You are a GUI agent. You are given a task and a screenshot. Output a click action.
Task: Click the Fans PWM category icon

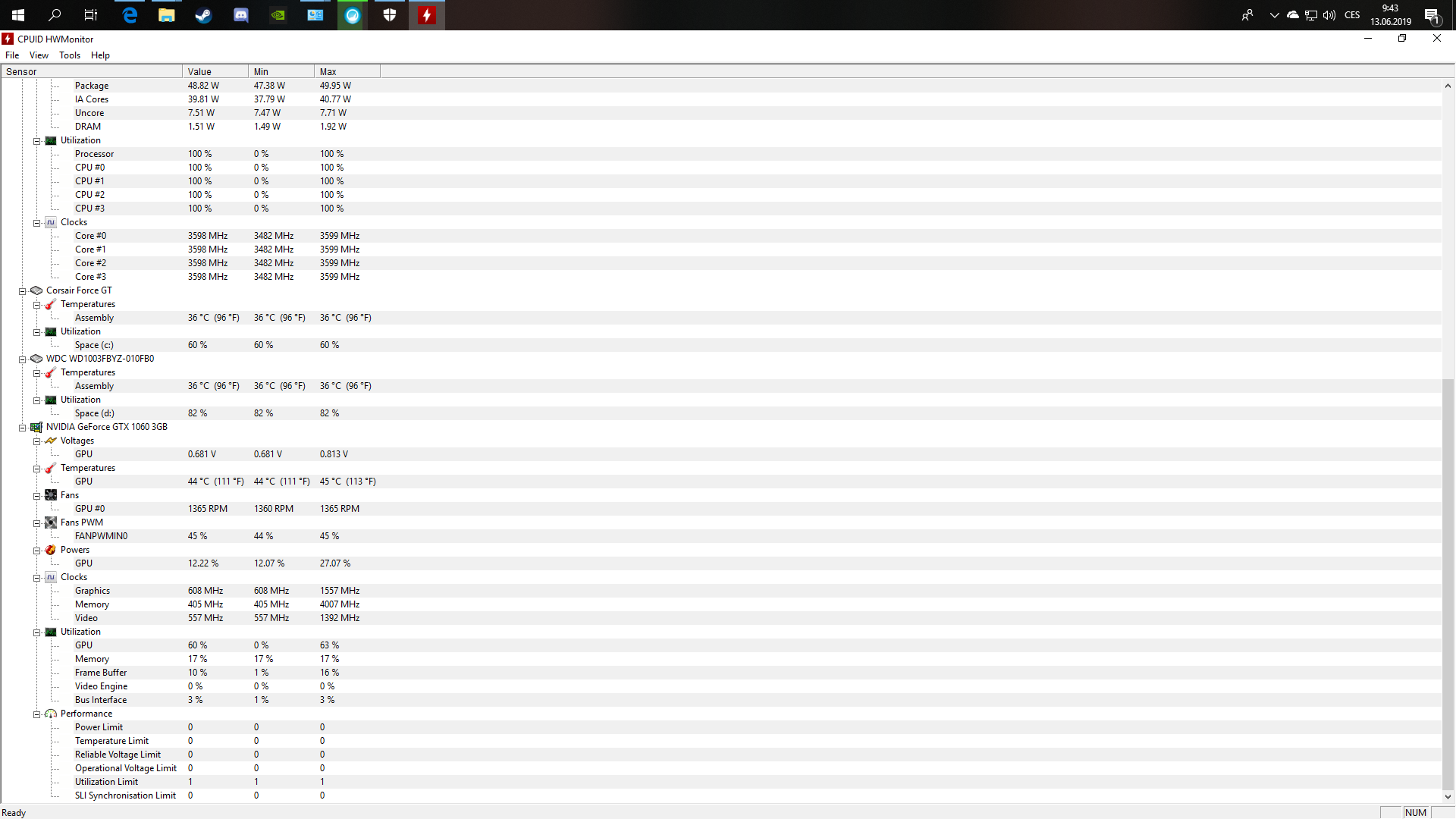point(51,522)
